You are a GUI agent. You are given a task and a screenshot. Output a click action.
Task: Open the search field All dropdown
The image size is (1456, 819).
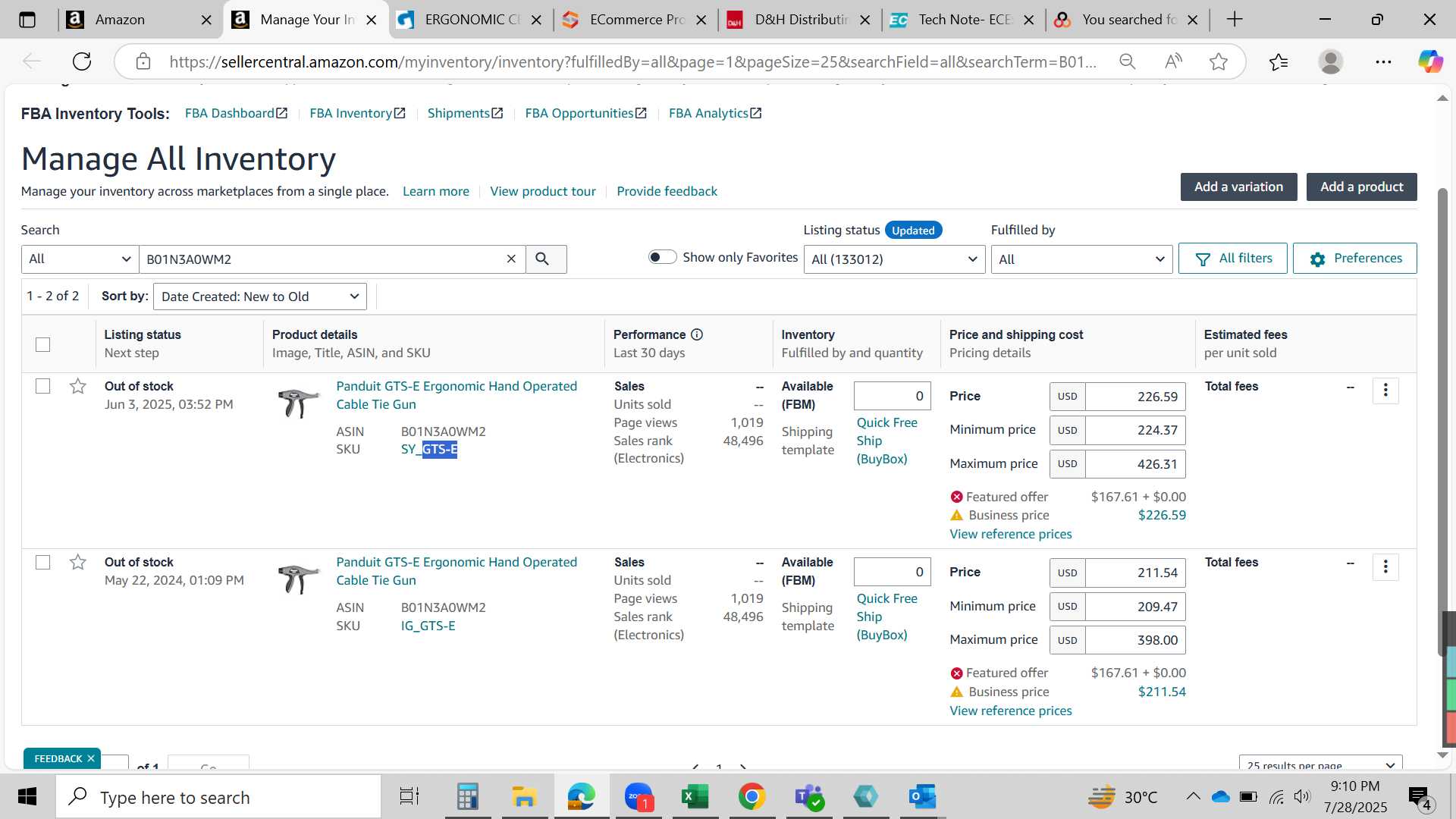(x=80, y=259)
